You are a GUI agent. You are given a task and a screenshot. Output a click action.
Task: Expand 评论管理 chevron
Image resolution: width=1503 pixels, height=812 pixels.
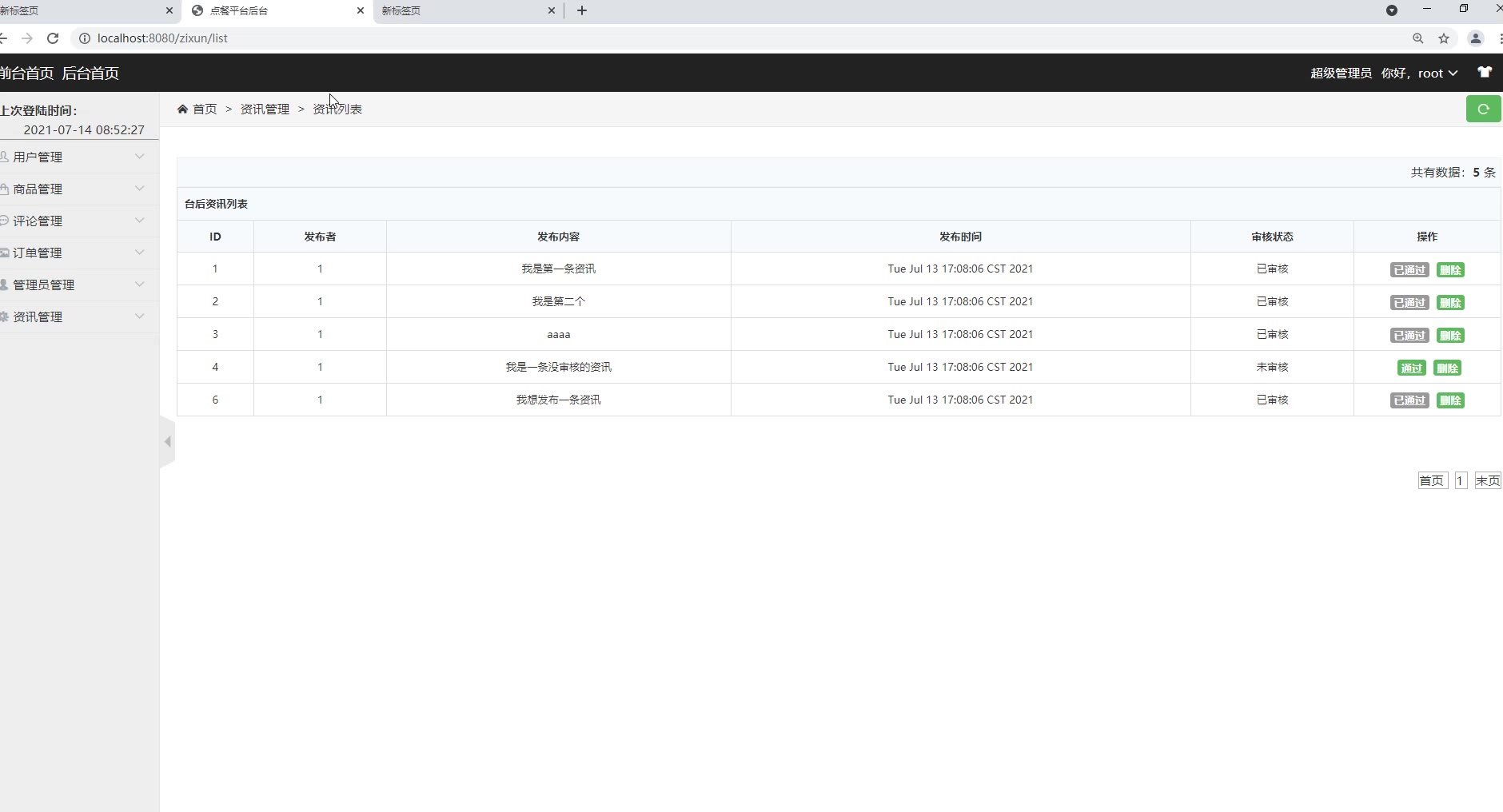pyautogui.click(x=140, y=221)
